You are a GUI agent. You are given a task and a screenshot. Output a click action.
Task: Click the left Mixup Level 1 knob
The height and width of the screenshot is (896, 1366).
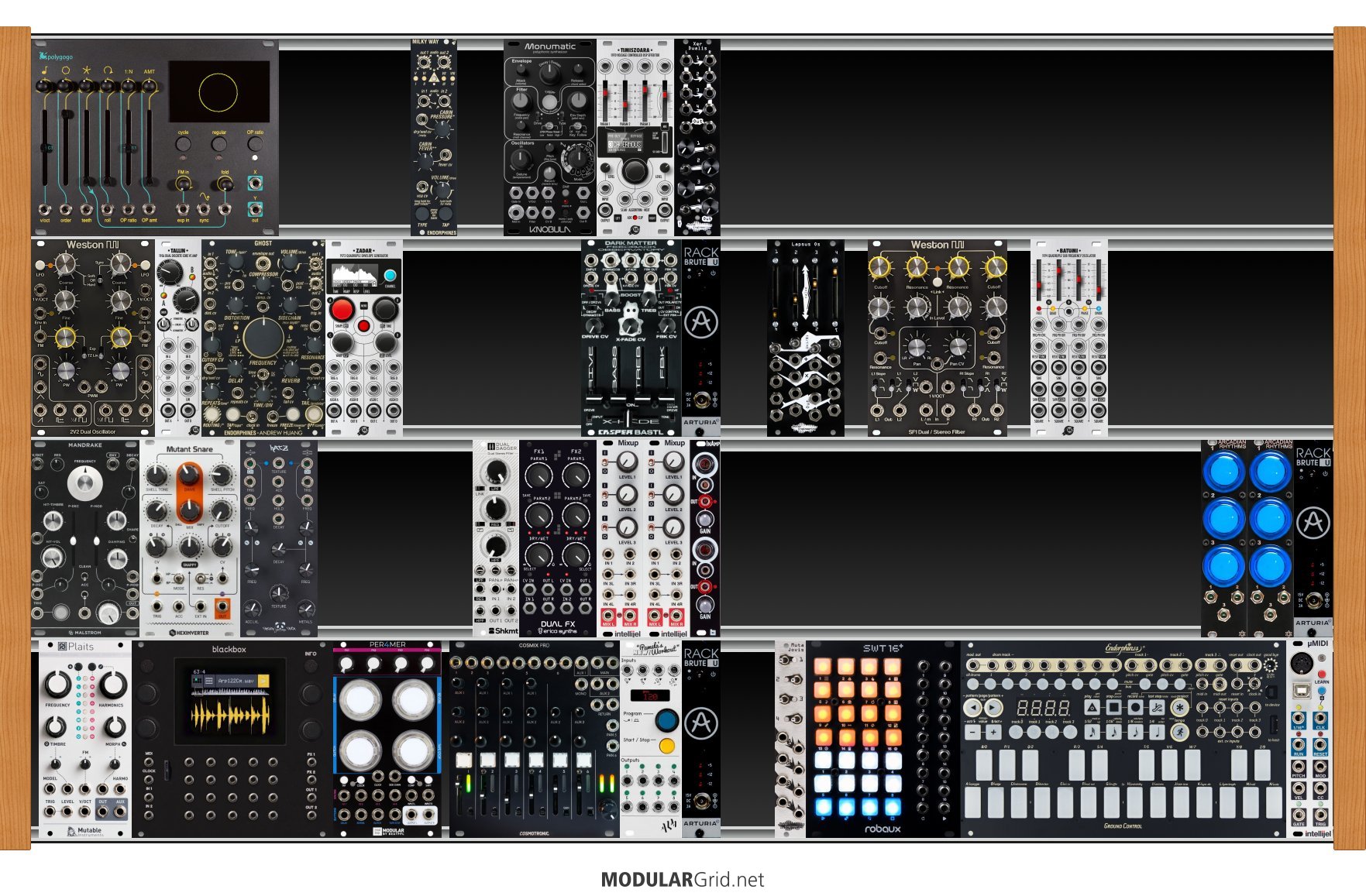627,462
